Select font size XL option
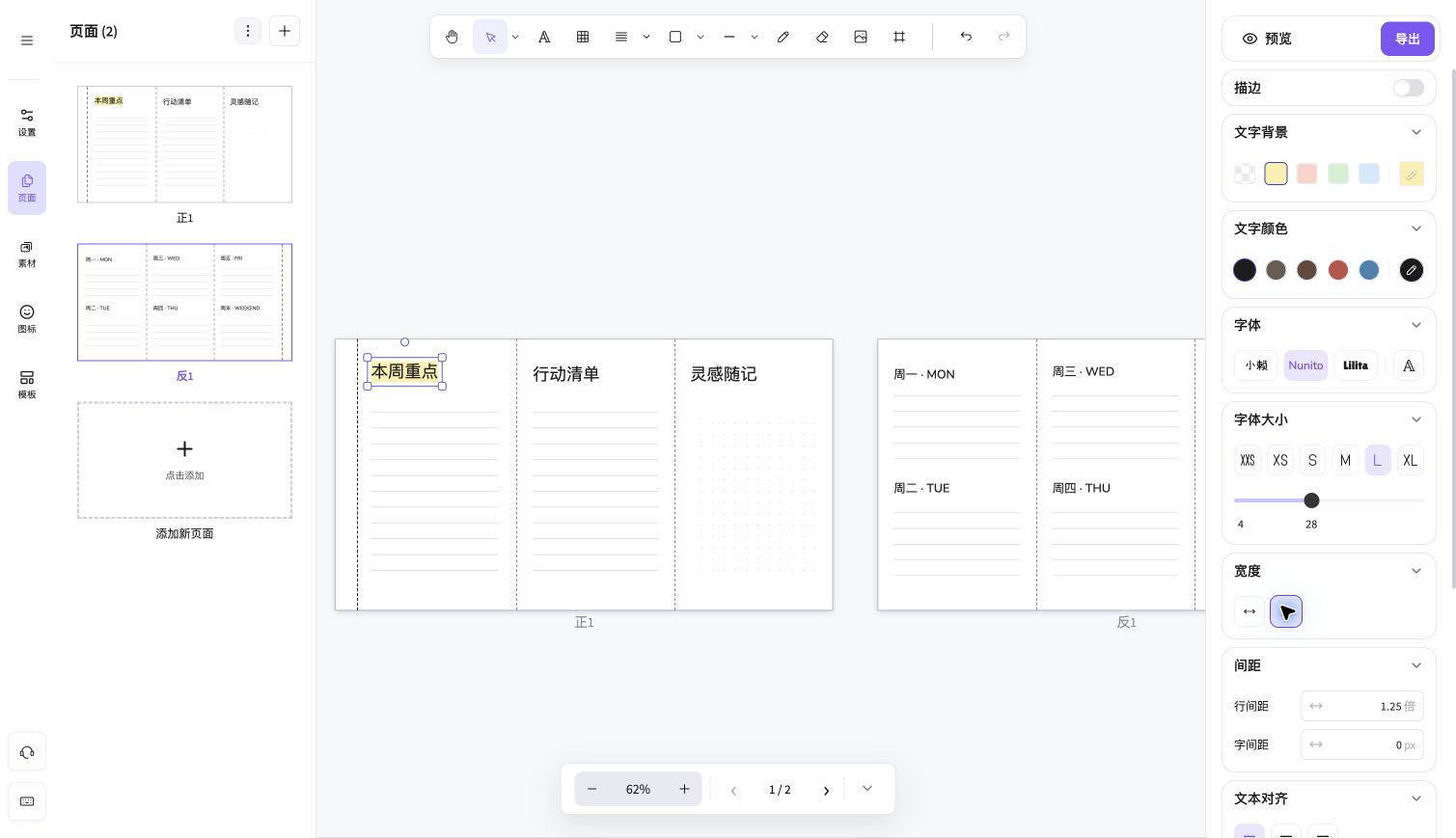 1411,460
